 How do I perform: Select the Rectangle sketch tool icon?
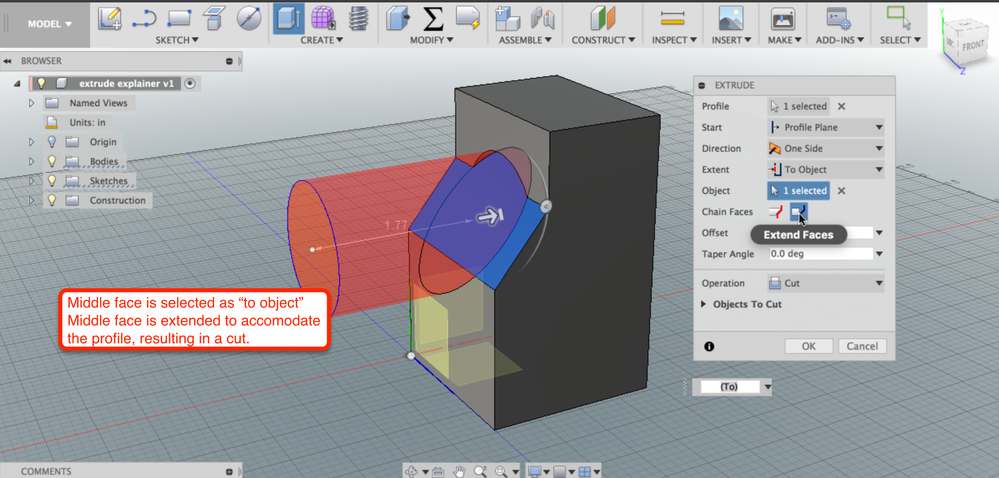coord(179,18)
